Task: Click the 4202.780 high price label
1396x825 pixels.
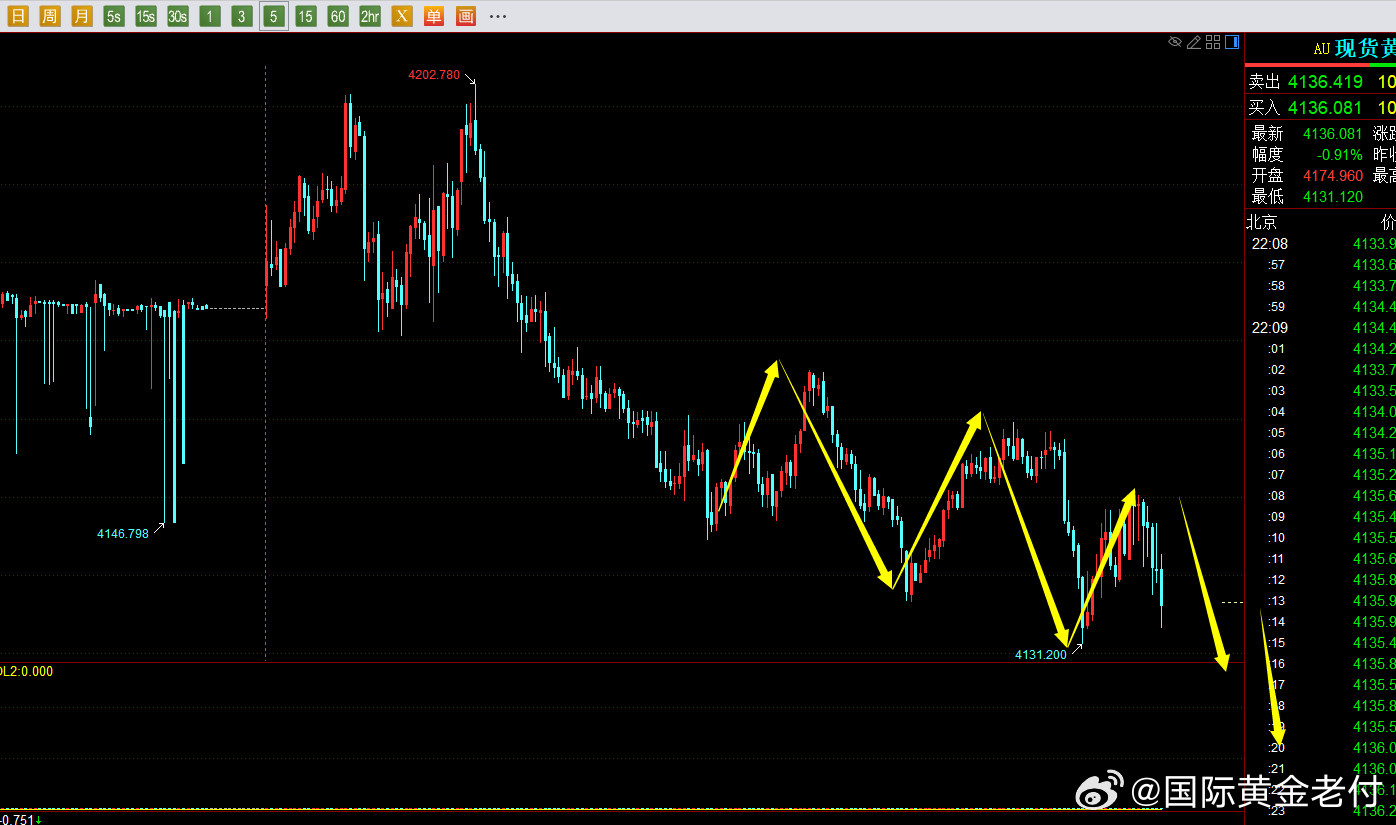Action: click(434, 75)
